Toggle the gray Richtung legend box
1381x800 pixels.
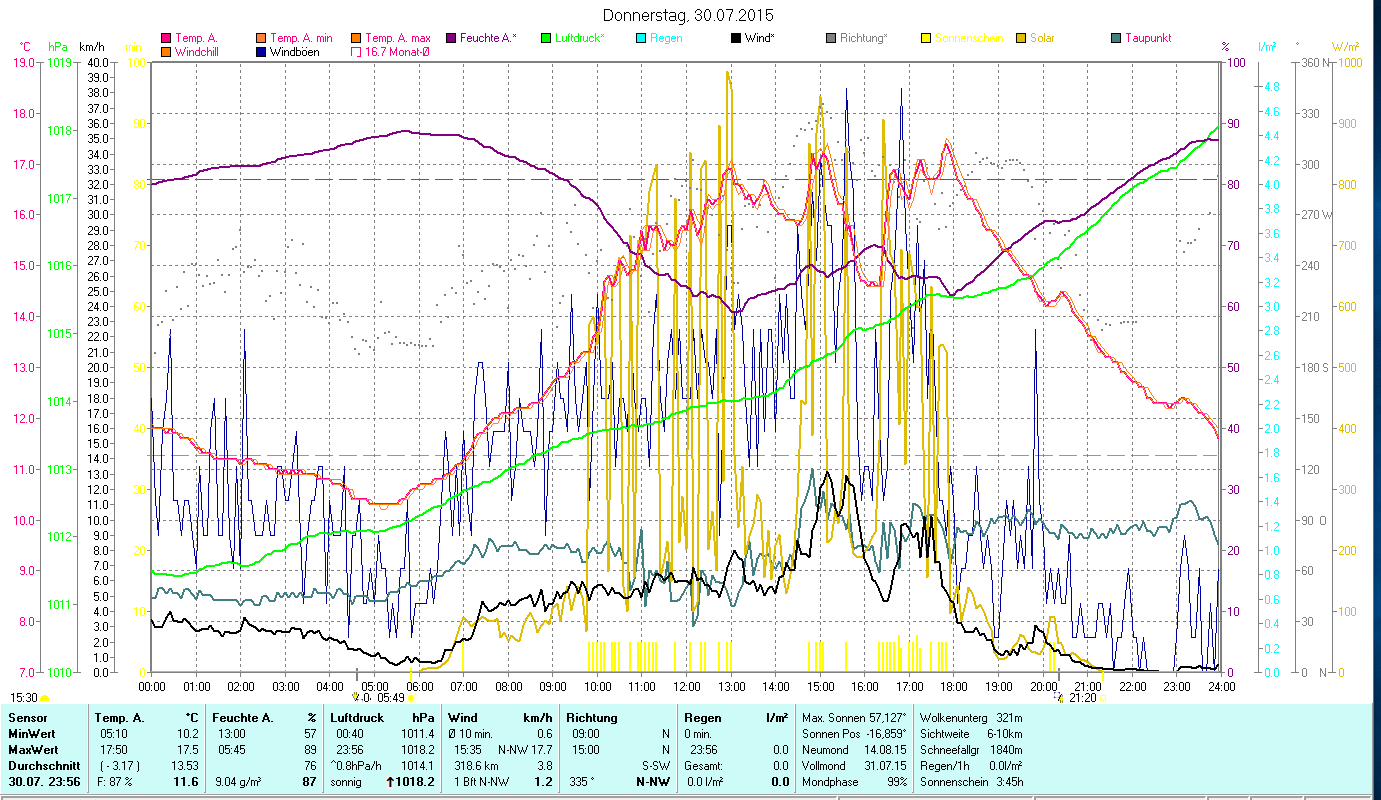click(x=832, y=38)
